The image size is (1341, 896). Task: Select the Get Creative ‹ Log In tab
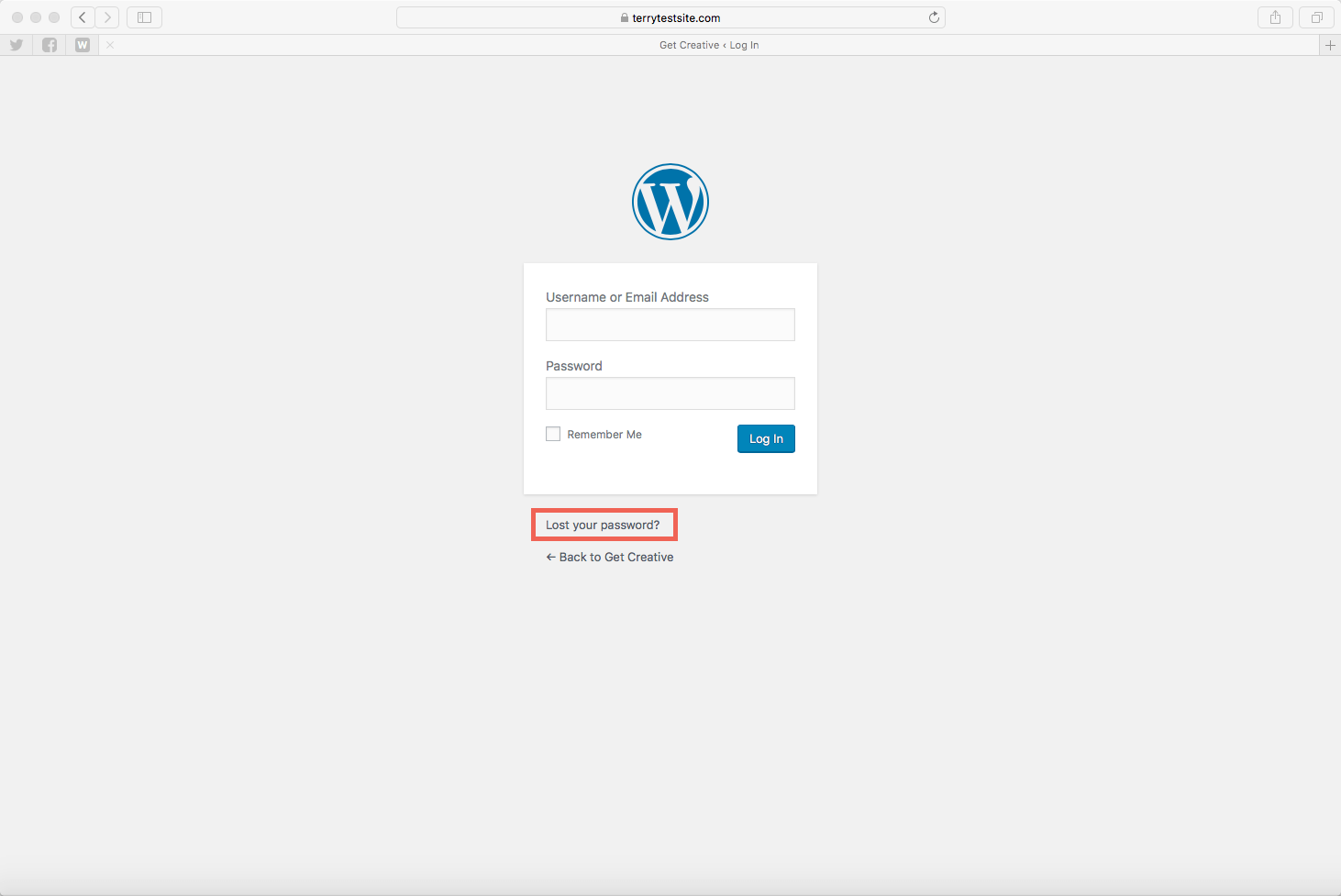[709, 45]
